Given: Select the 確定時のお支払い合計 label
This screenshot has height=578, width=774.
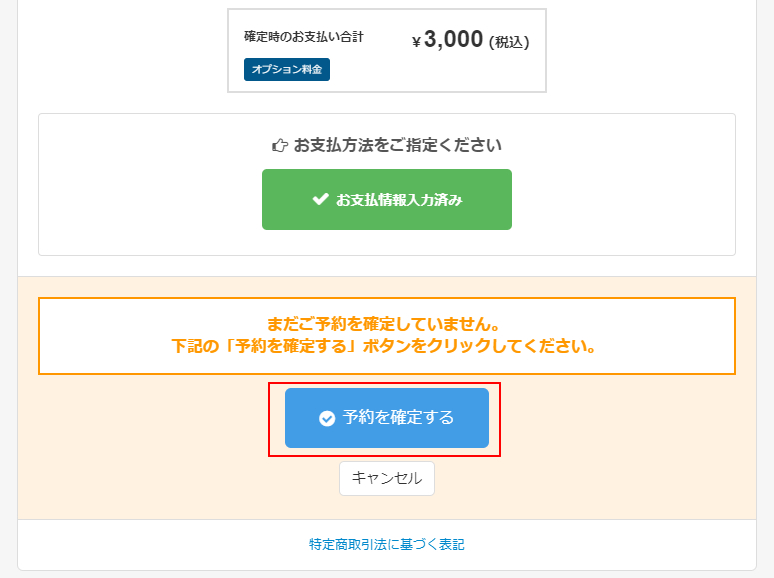Looking at the screenshot, I should point(304,36).
